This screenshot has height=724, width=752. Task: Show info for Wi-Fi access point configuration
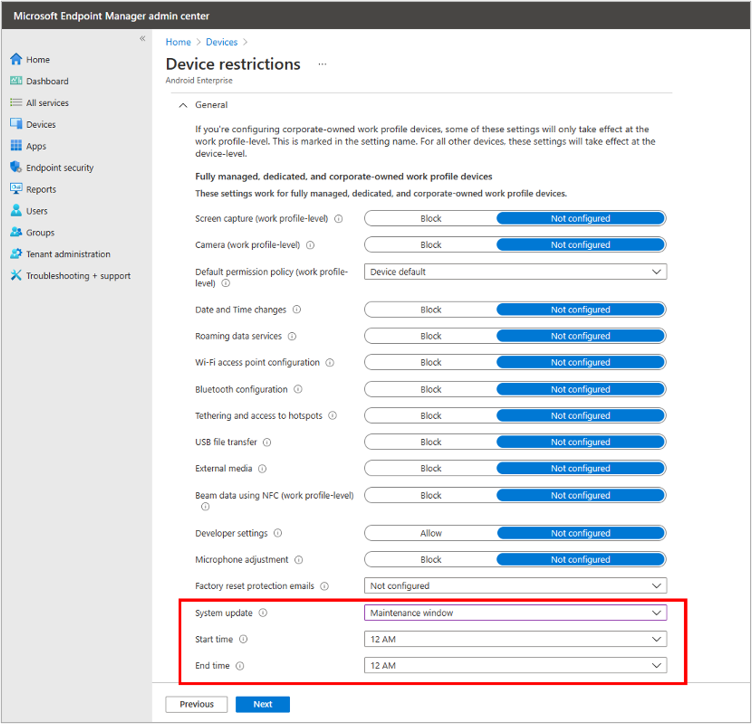(330, 362)
